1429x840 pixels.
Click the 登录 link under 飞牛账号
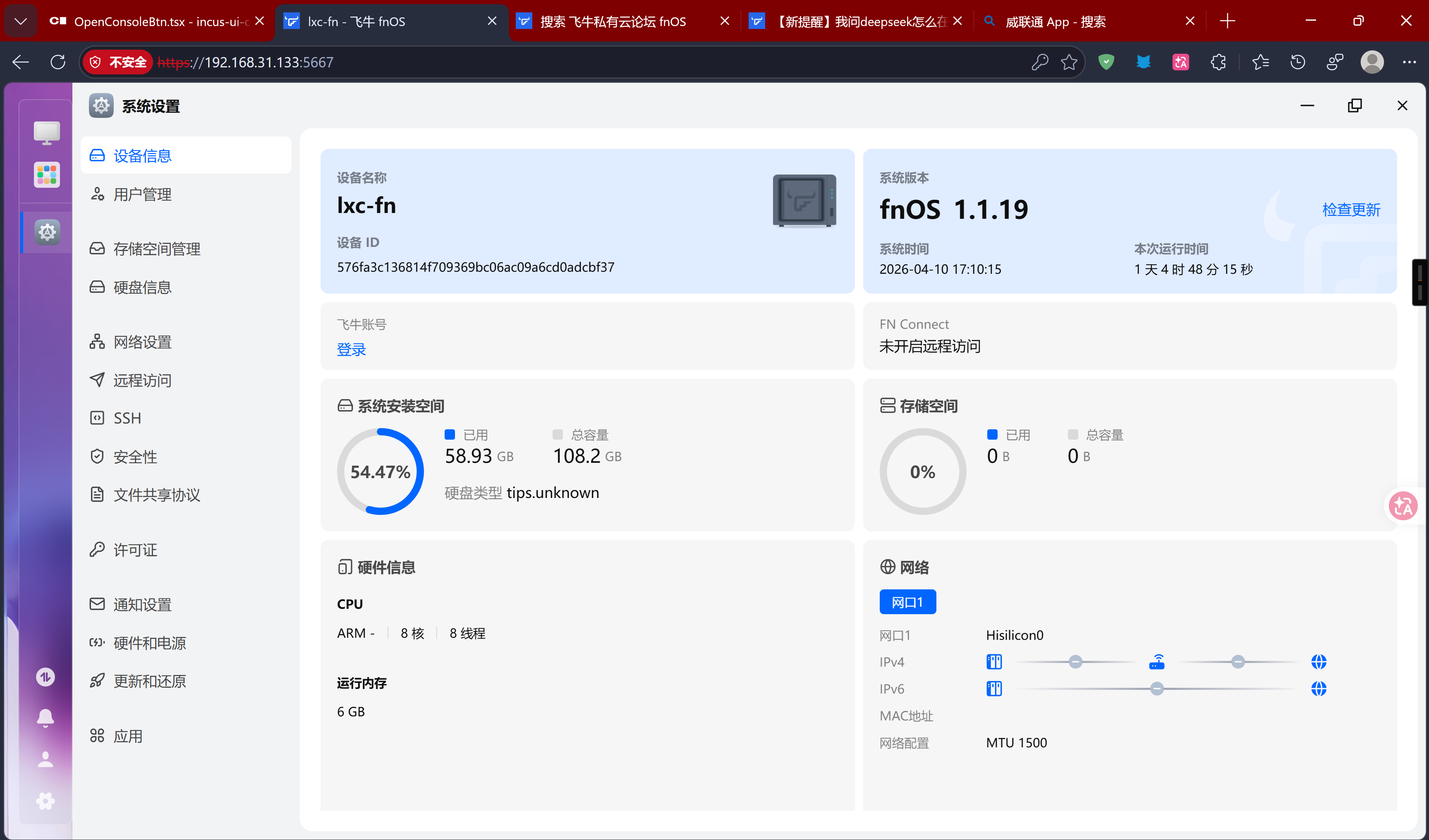351,349
